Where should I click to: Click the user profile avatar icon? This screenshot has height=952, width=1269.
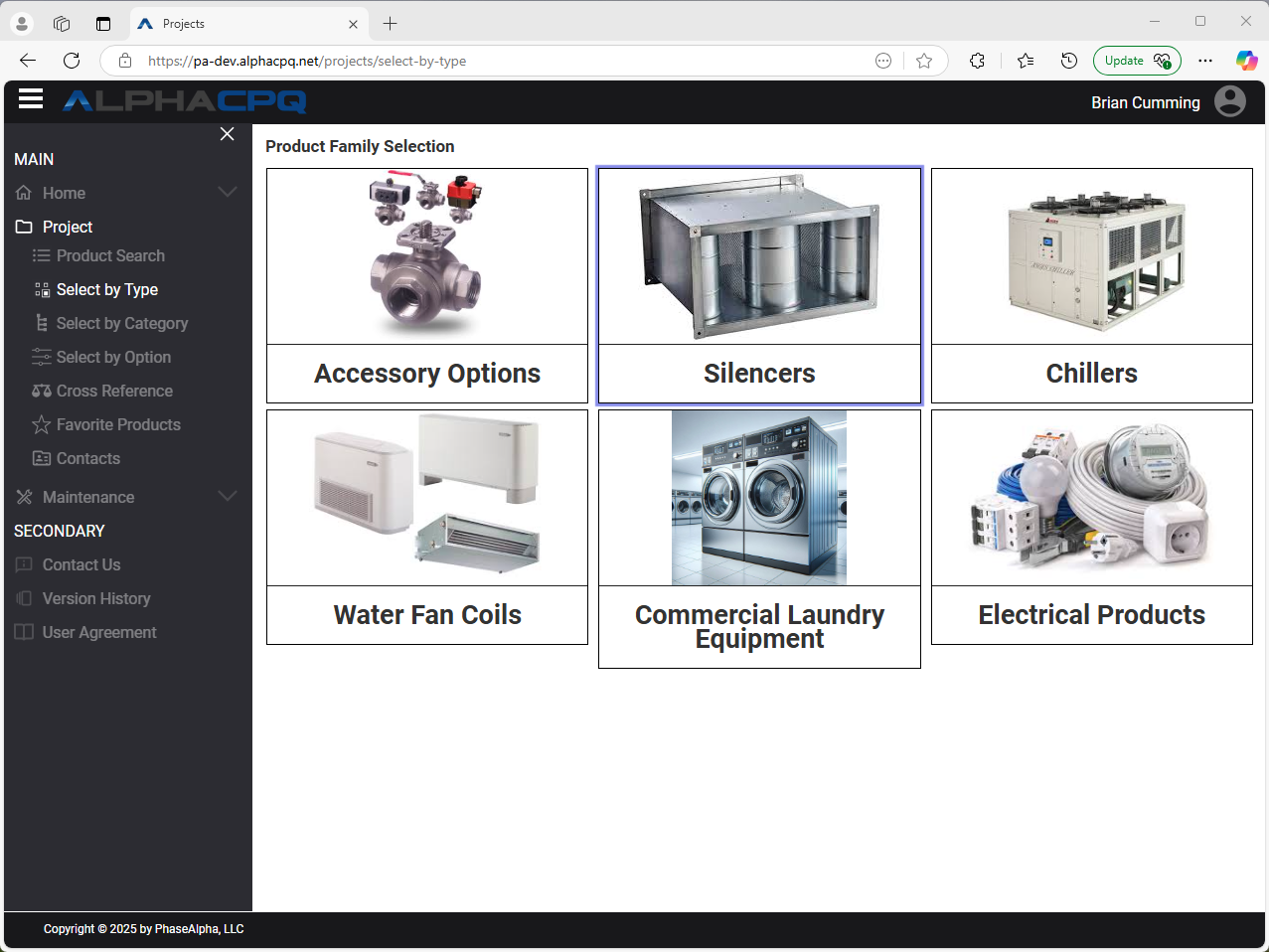pos(1229,100)
